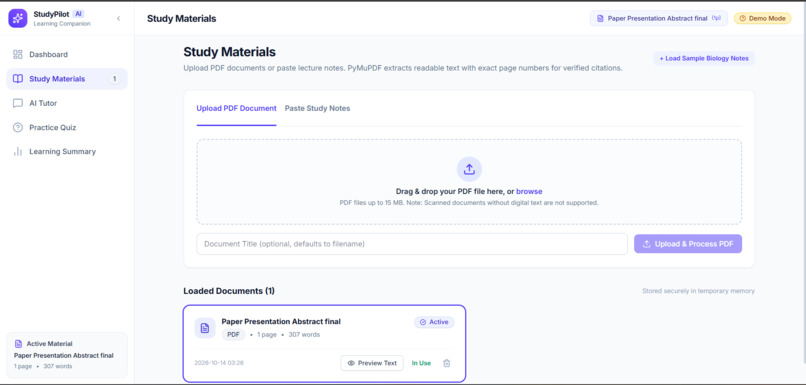The width and height of the screenshot is (806, 385).
Task: Click Upload & Process PDF button
Action: [688, 244]
